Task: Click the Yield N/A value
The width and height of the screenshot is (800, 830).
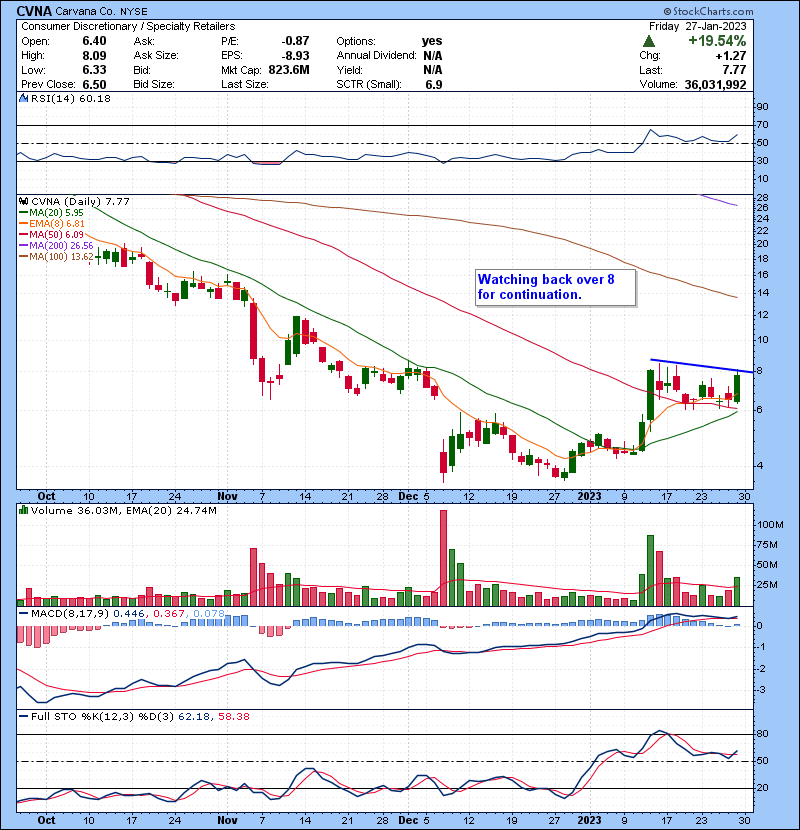Action: [x=433, y=70]
